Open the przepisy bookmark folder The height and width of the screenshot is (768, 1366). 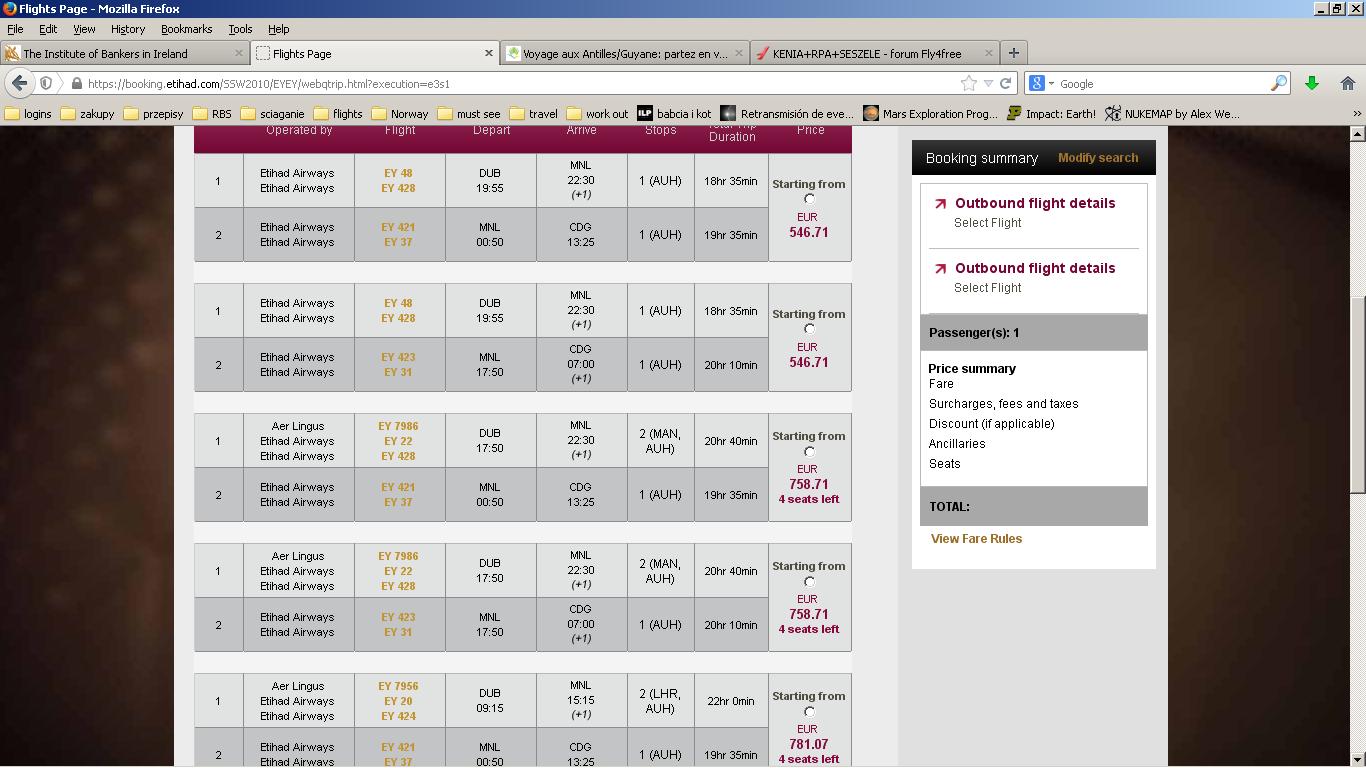154,114
